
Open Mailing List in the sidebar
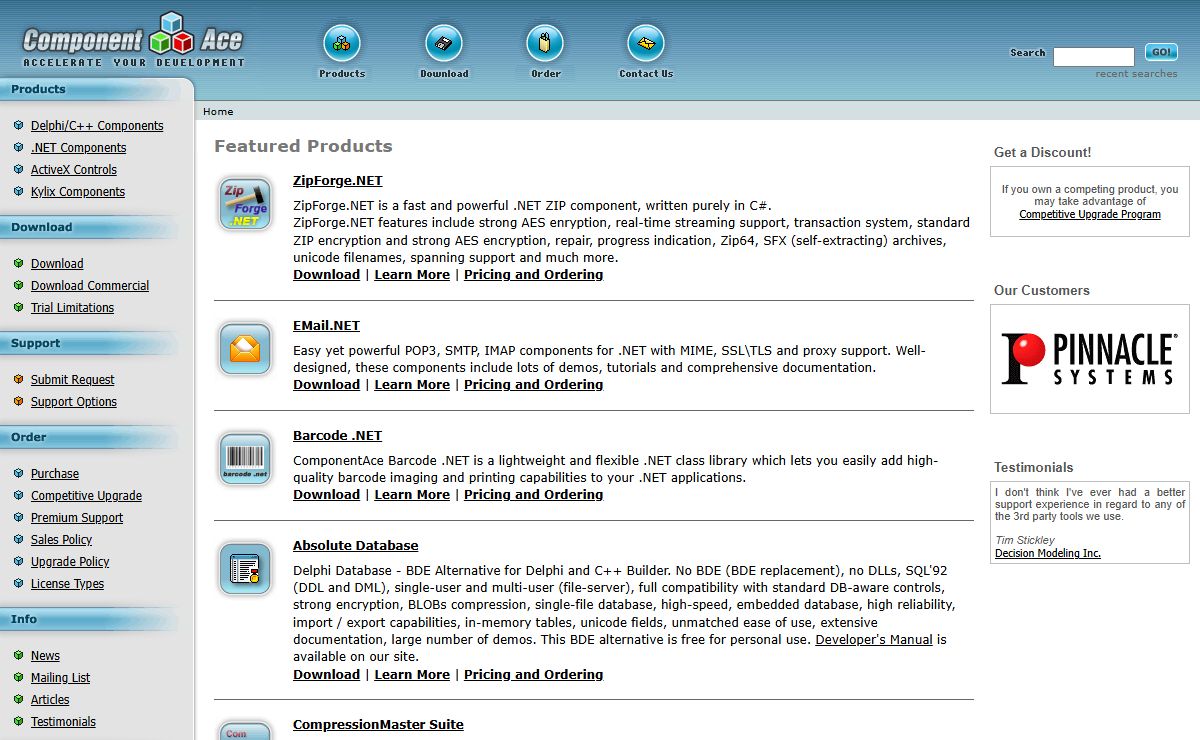coord(60,678)
